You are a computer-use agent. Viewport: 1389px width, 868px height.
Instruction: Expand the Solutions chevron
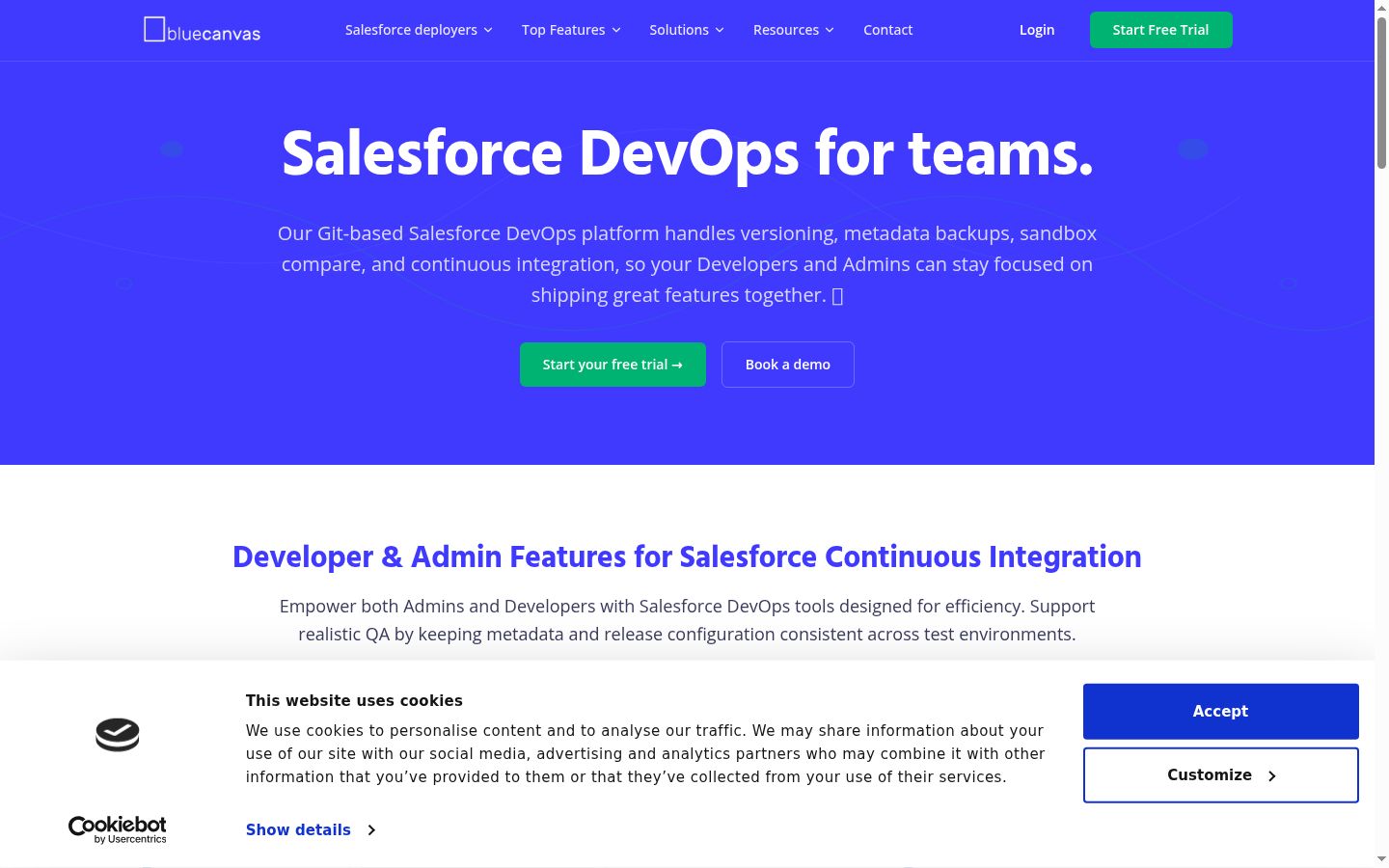(720, 30)
